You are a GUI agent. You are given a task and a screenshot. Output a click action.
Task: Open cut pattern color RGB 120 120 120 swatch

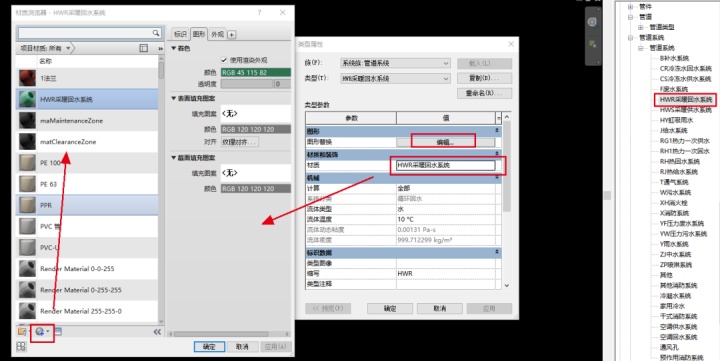coord(256,189)
